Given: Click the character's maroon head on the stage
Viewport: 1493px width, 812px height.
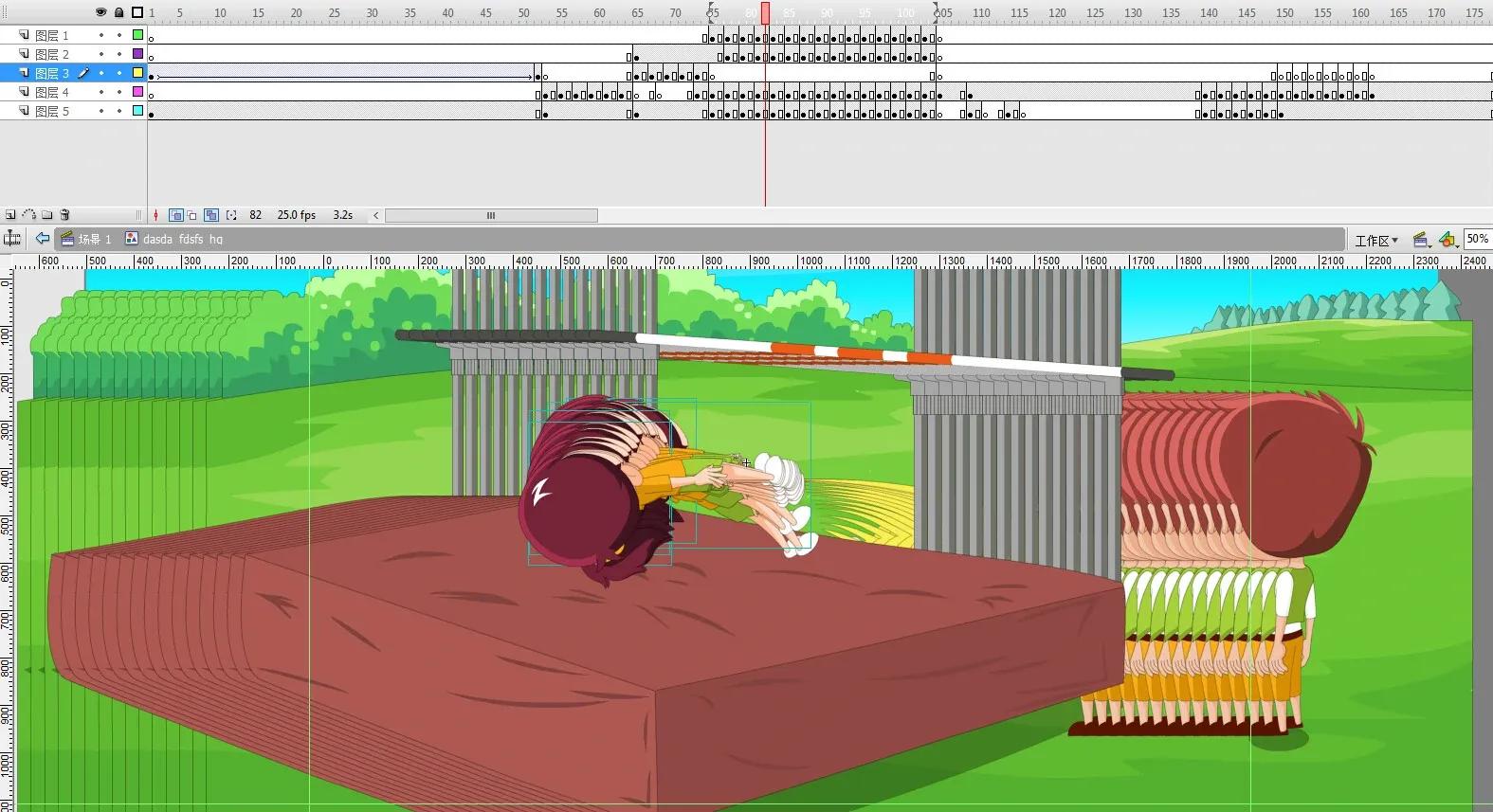Looking at the screenshot, I should (x=578, y=512).
